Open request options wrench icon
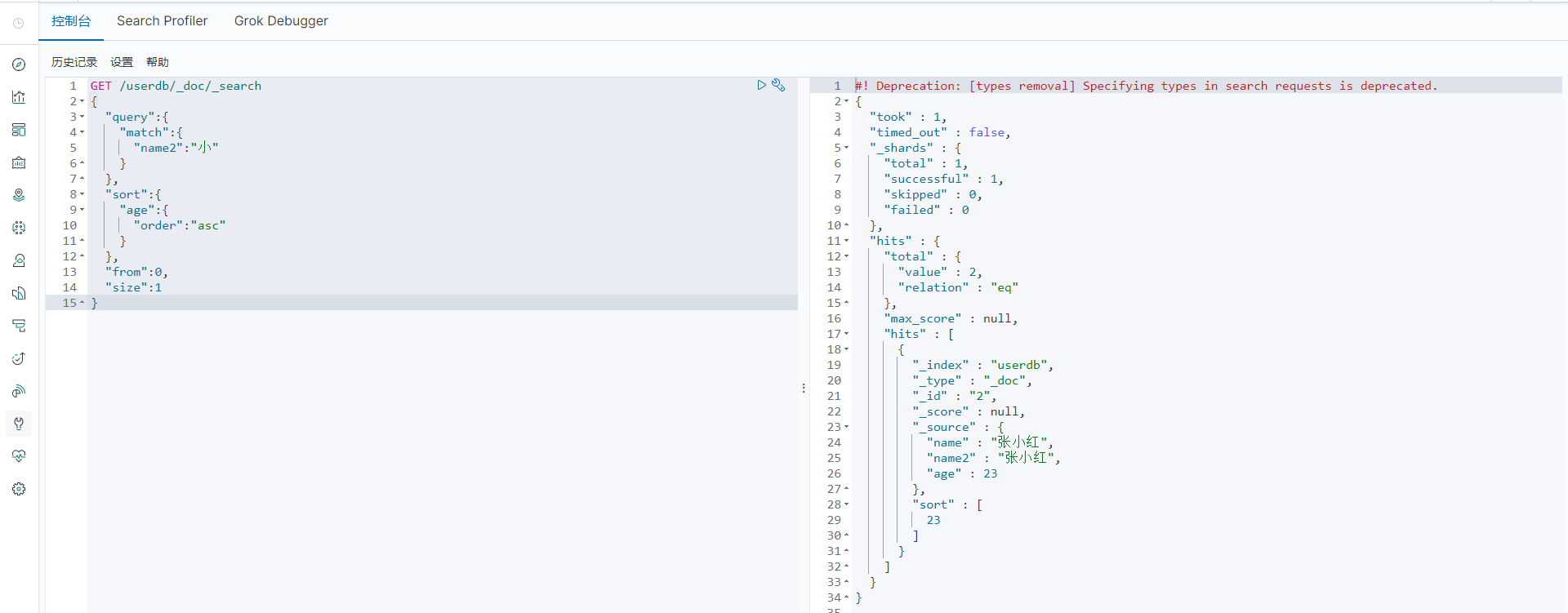 (778, 85)
